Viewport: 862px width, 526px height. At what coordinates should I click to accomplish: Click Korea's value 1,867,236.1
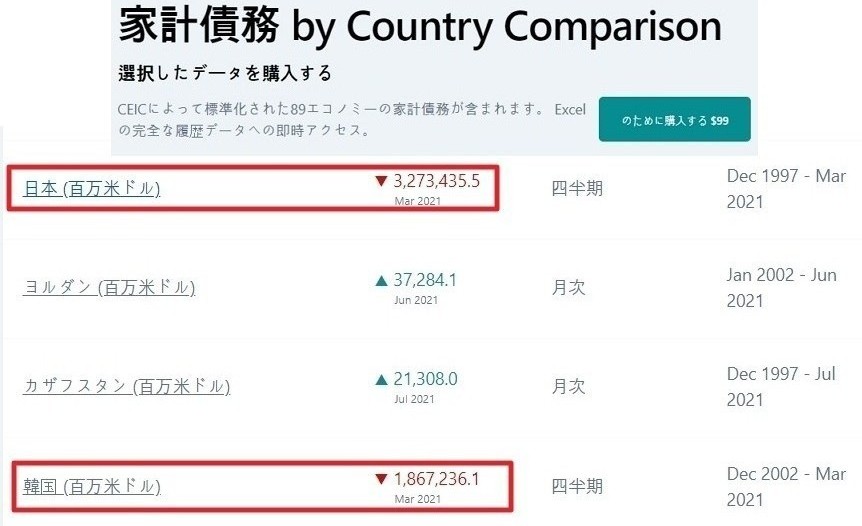pos(436,479)
